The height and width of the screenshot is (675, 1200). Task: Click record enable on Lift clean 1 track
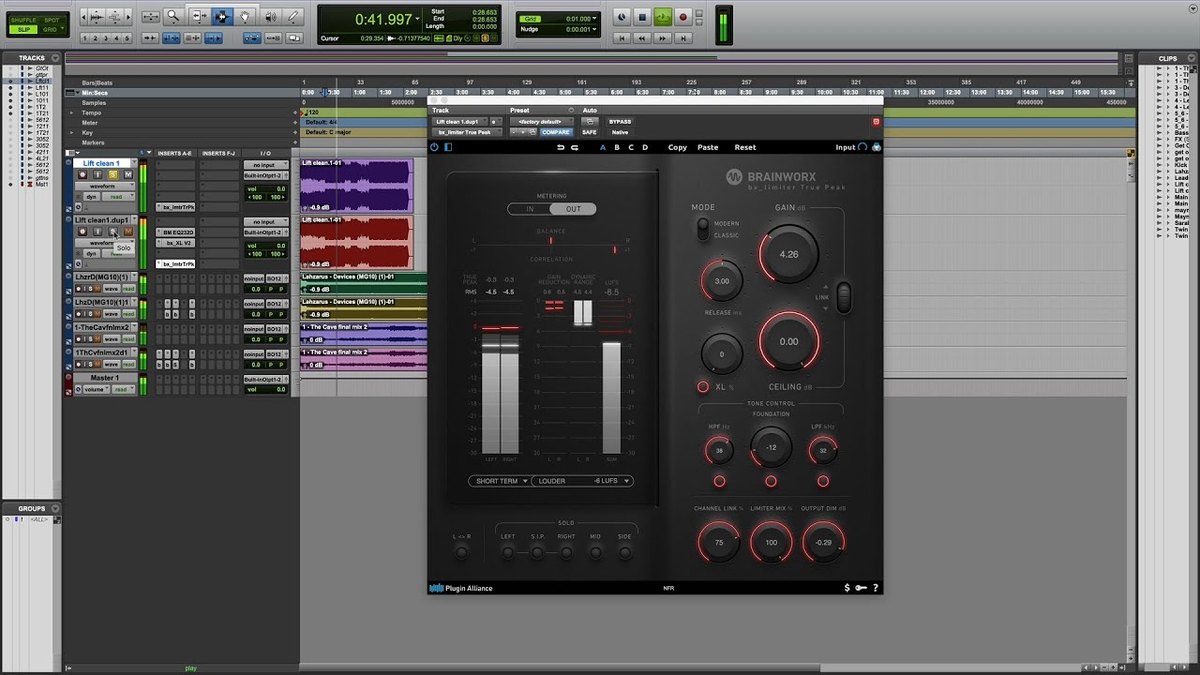[x=83, y=174]
